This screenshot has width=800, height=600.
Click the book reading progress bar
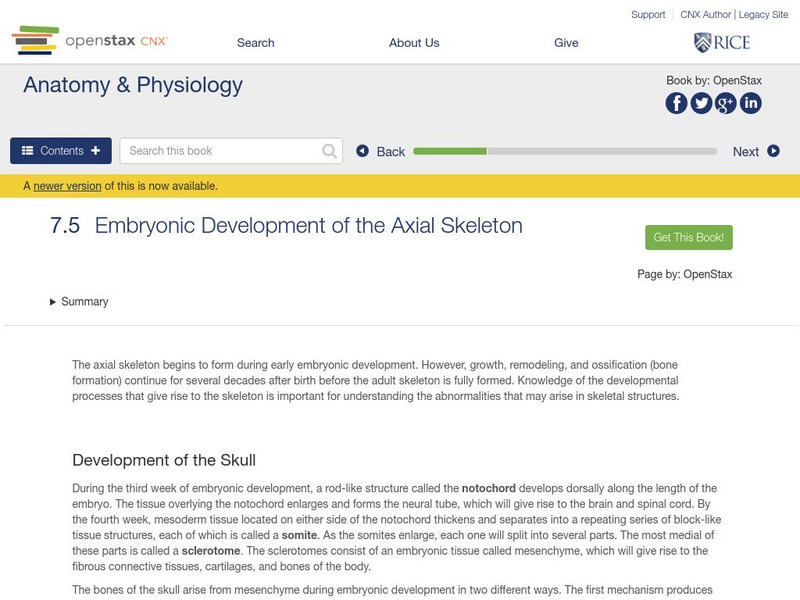click(565, 151)
